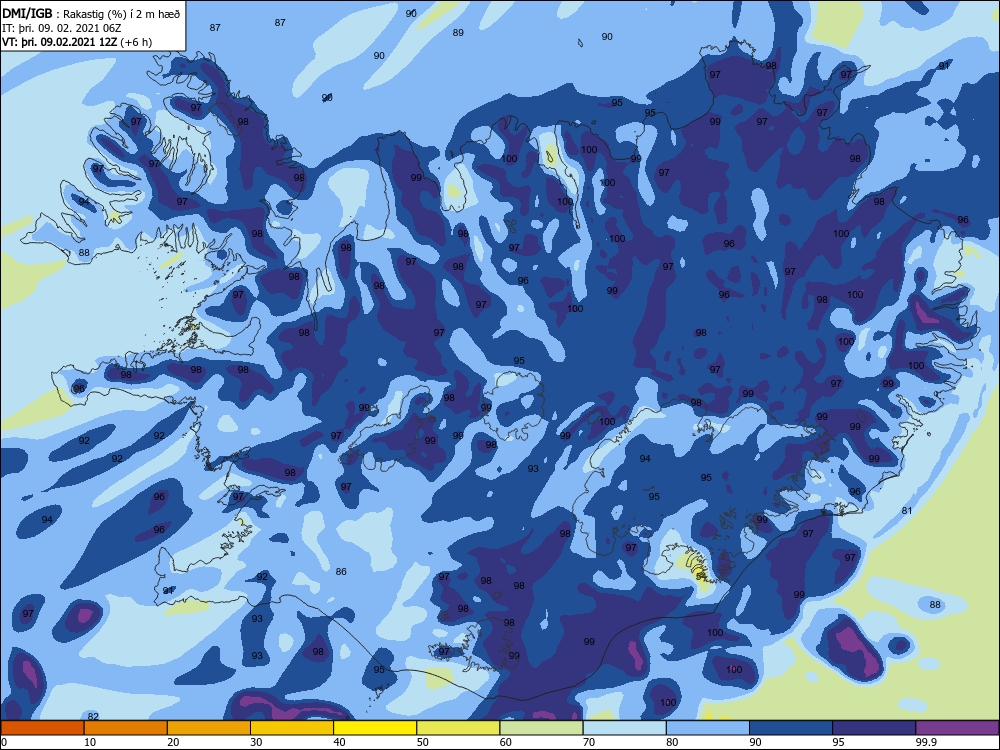Click the legend tick label '50'
The width and height of the screenshot is (1000, 750).
pyautogui.click(x=422, y=742)
